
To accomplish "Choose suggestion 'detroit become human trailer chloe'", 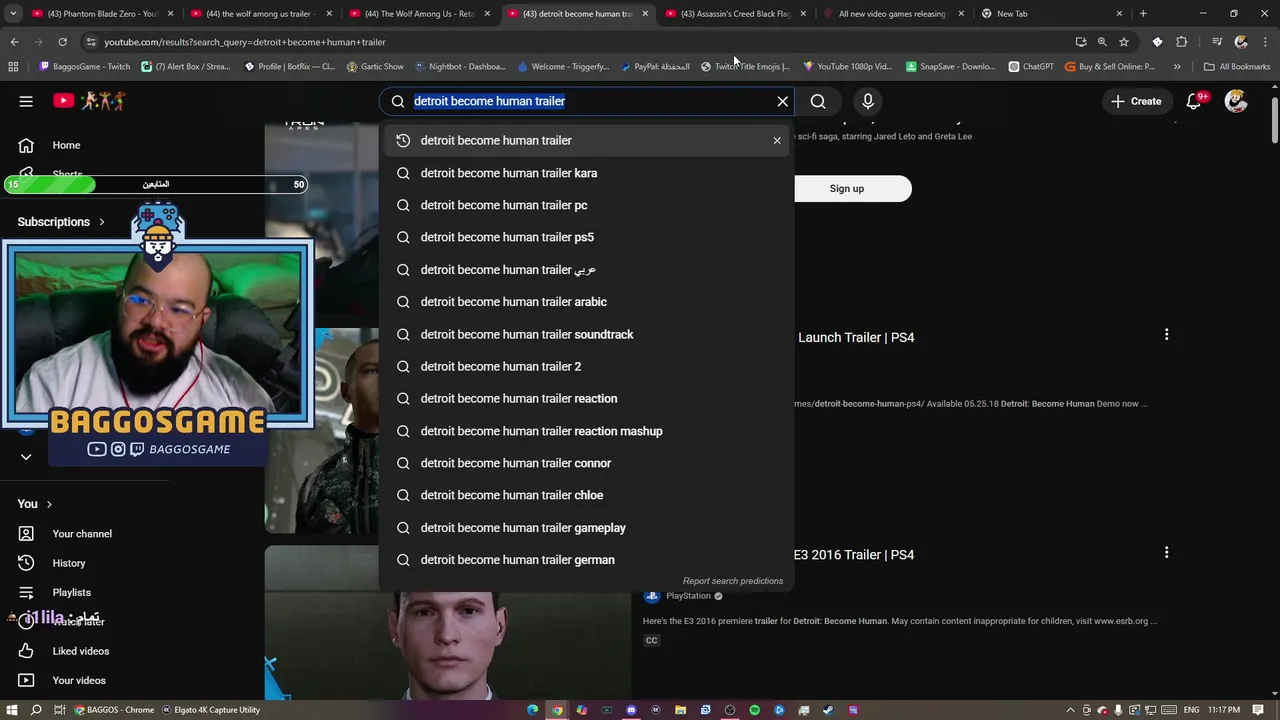I will pos(588,495).
